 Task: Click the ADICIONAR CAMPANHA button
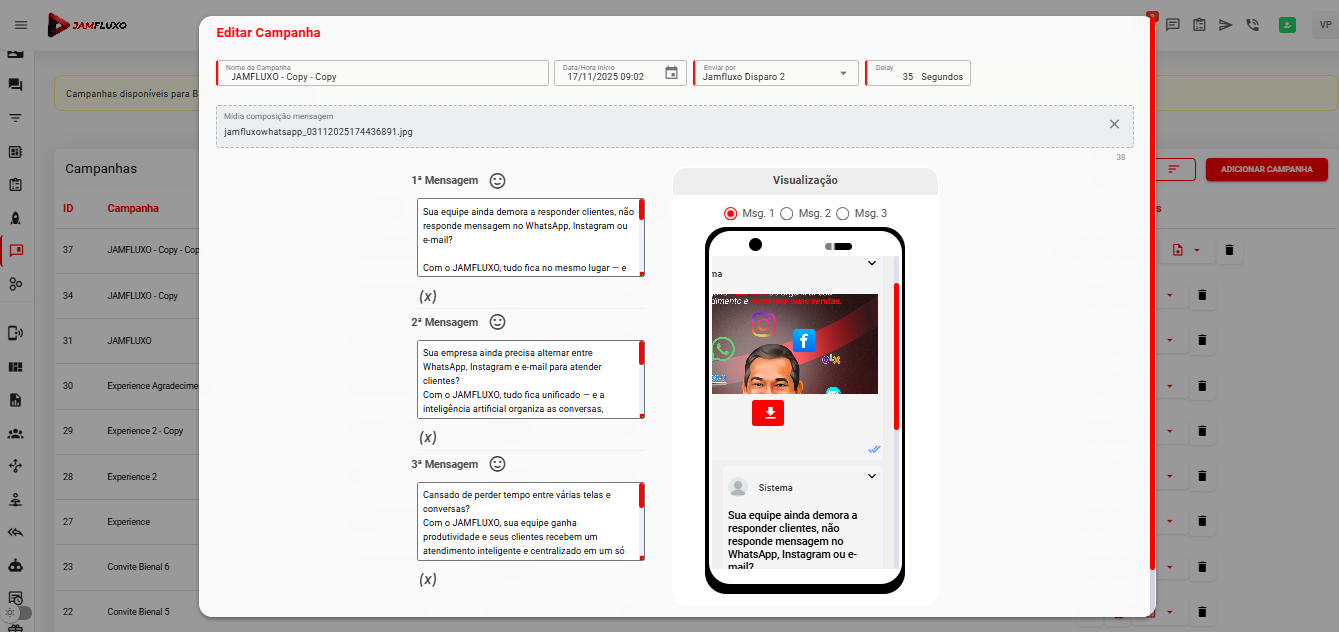point(1266,170)
